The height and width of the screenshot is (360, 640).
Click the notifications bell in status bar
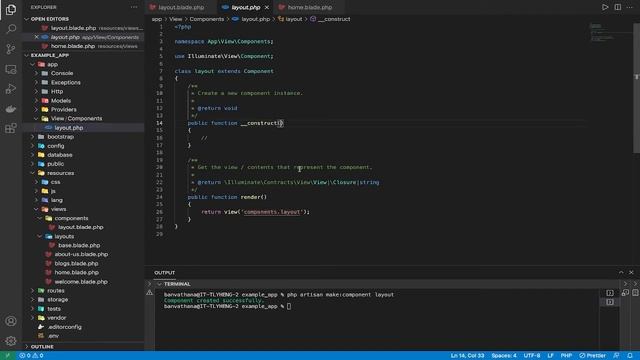click(x=630, y=356)
